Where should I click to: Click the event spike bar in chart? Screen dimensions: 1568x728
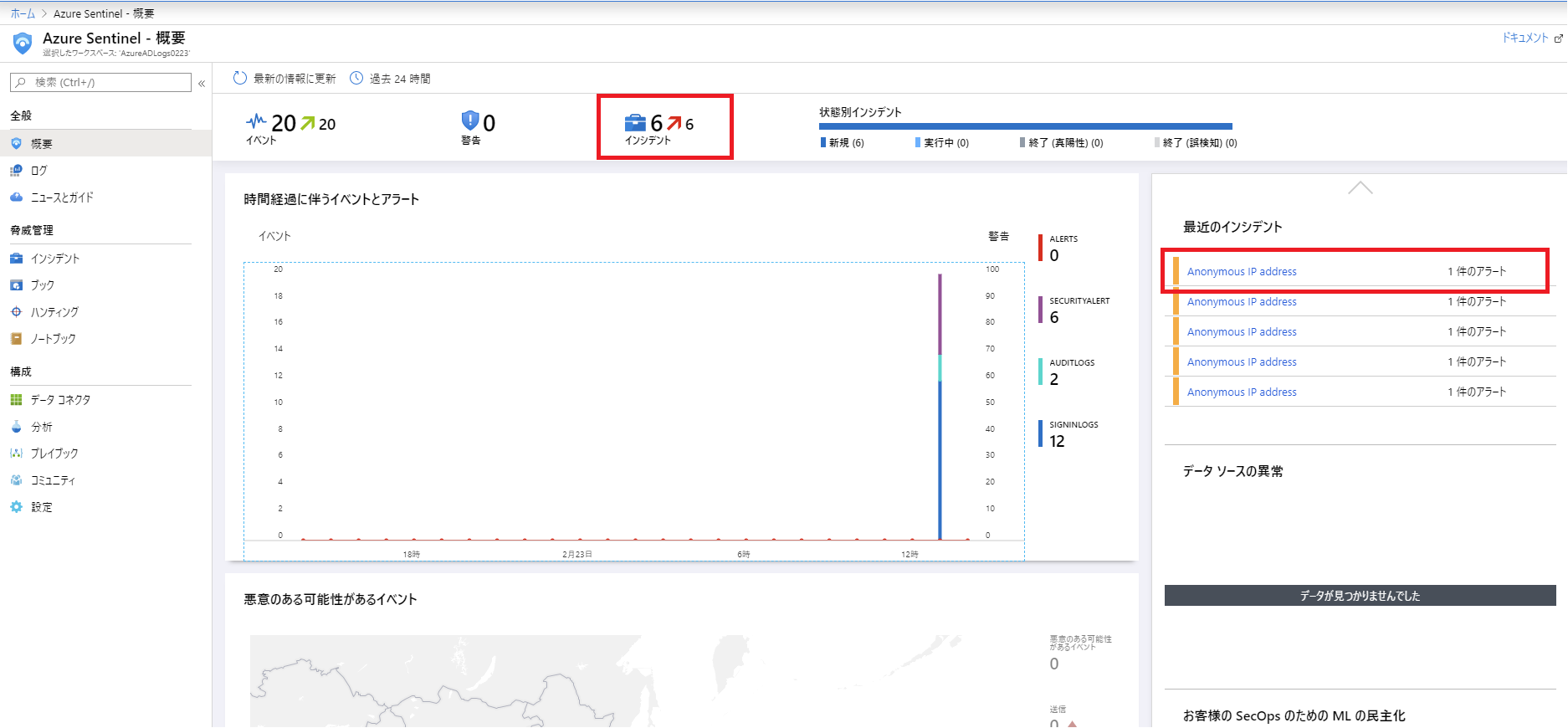(940, 407)
